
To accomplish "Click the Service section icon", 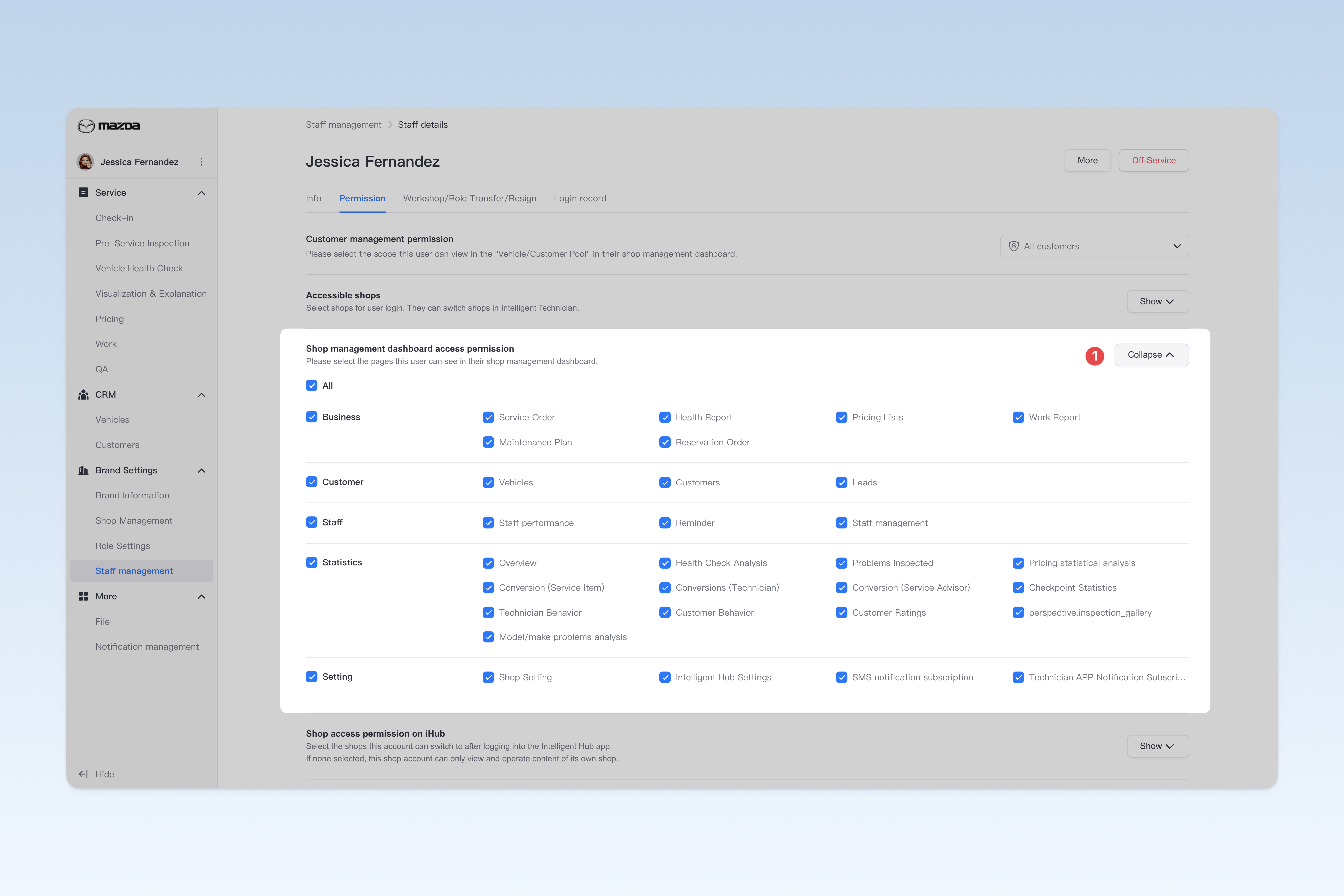I will point(83,192).
